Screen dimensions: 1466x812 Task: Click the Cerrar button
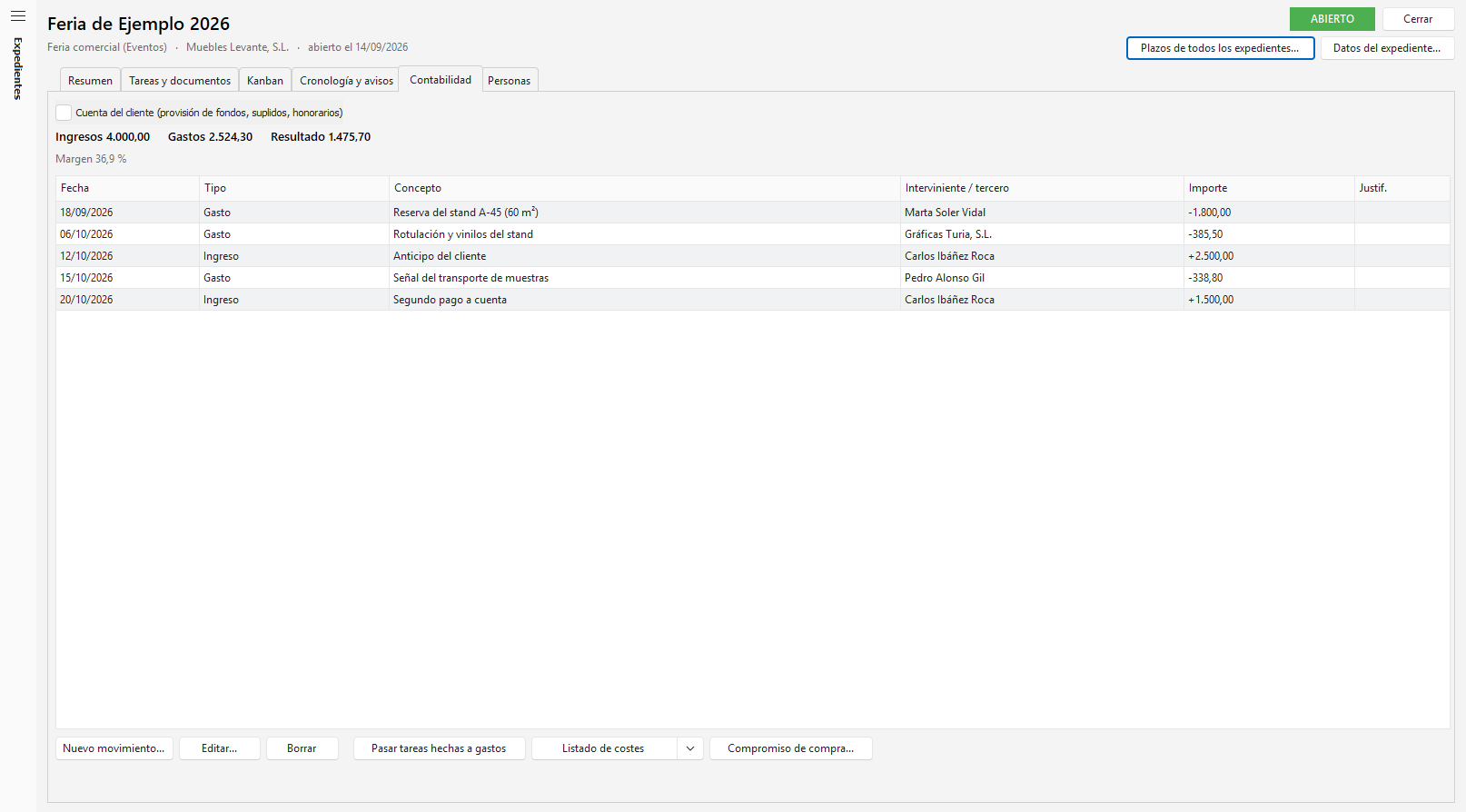[1418, 19]
